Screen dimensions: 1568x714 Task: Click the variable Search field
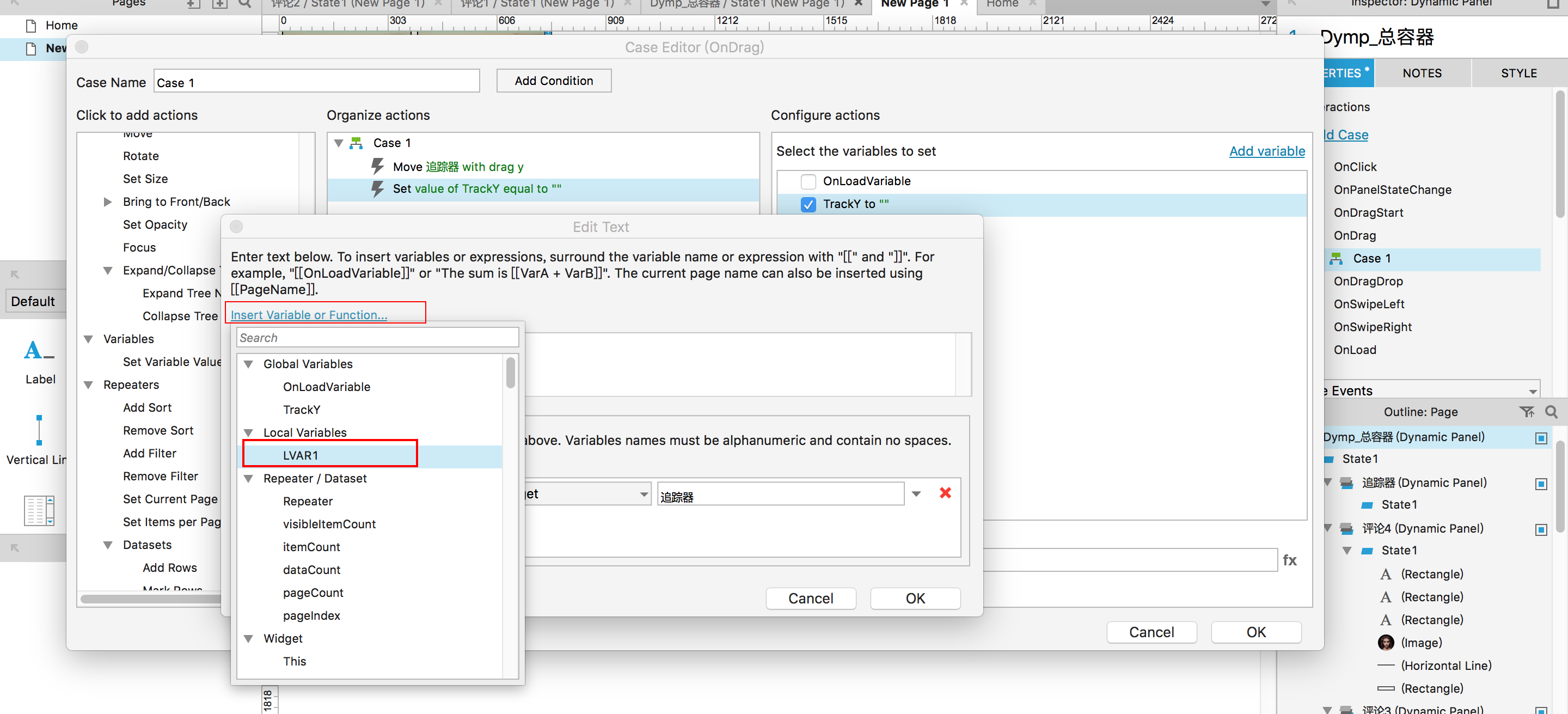coord(377,338)
